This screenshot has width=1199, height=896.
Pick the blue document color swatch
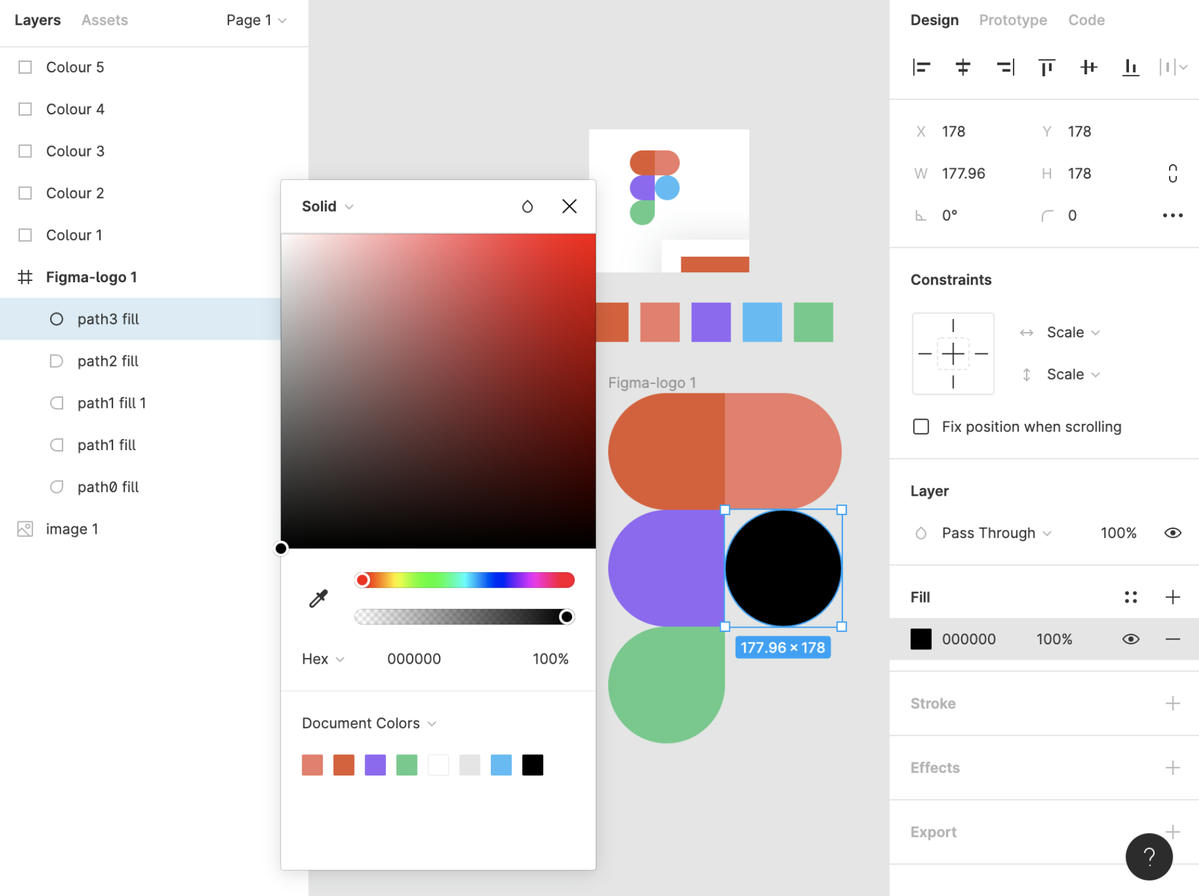(501, 765)
